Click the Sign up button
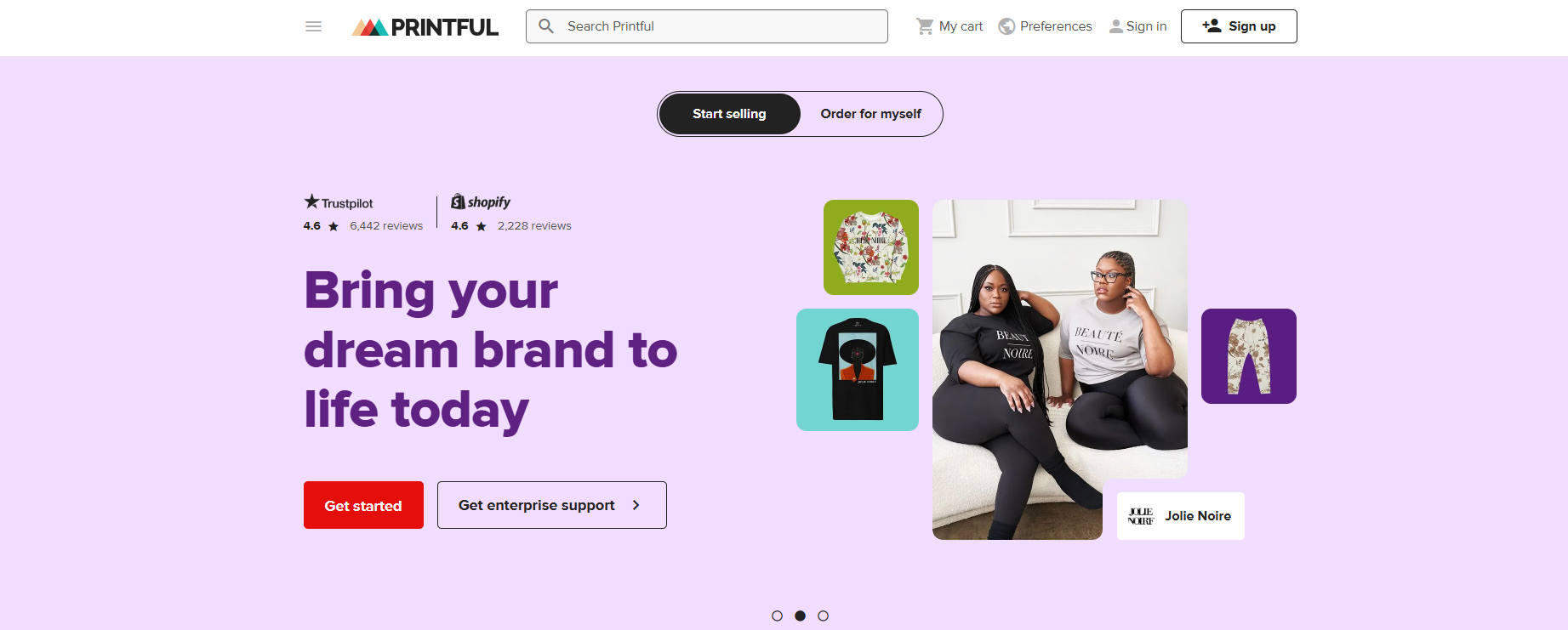 coord(1239,26)
